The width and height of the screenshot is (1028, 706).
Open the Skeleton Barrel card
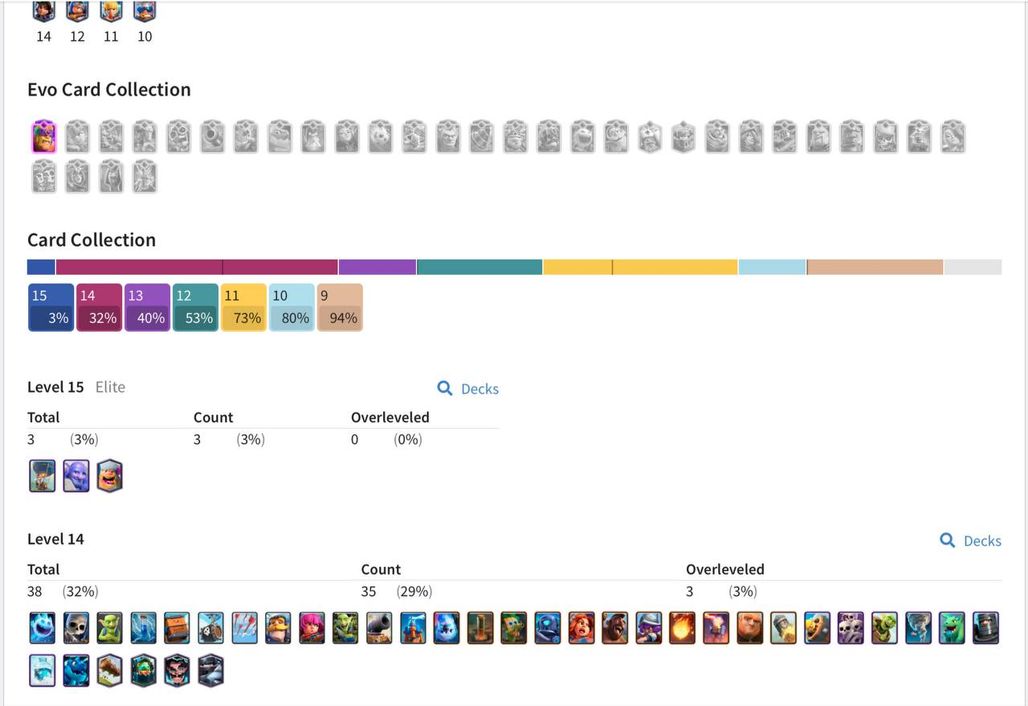[x=210, y=627]
